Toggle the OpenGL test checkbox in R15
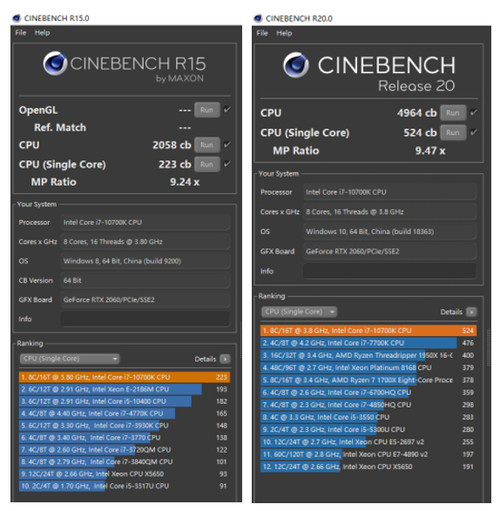The image size is (500, 511). pyautogui.click(x=227, y=109)
